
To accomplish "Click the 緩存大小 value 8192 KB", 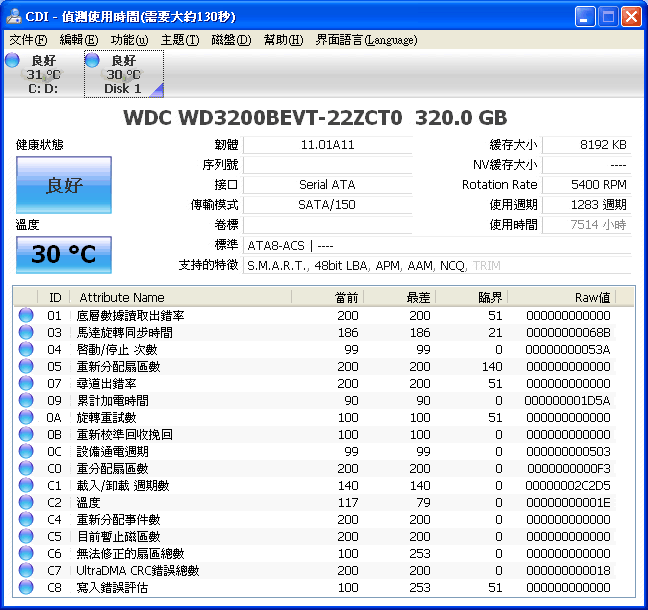I will pos(586,145).
